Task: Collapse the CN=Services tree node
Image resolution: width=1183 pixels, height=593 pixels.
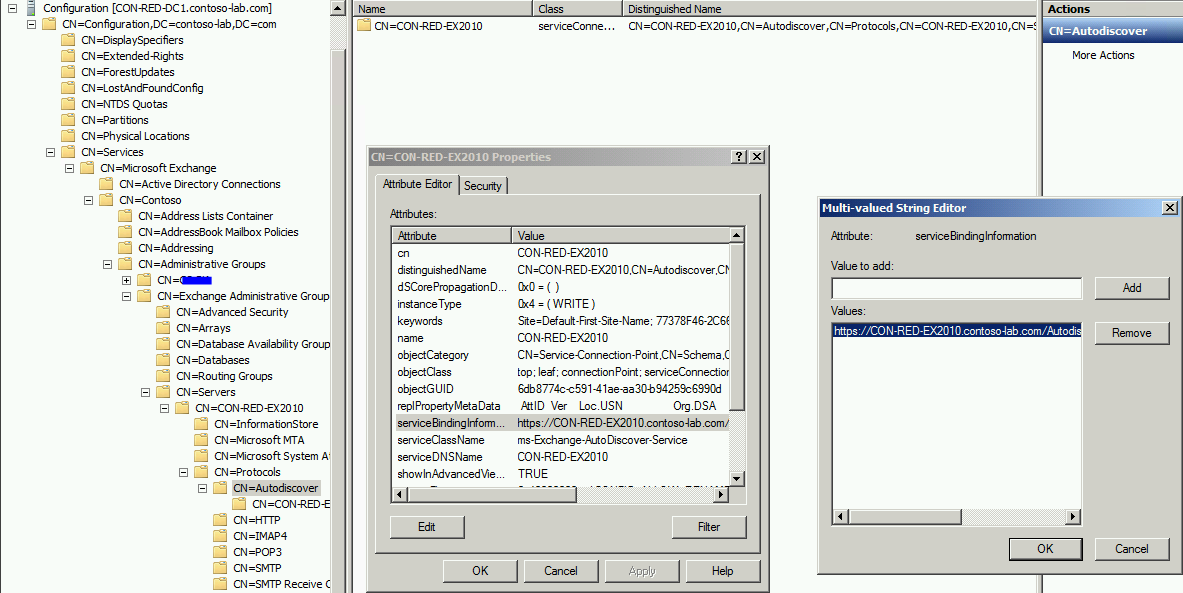Action: (51, 152)
